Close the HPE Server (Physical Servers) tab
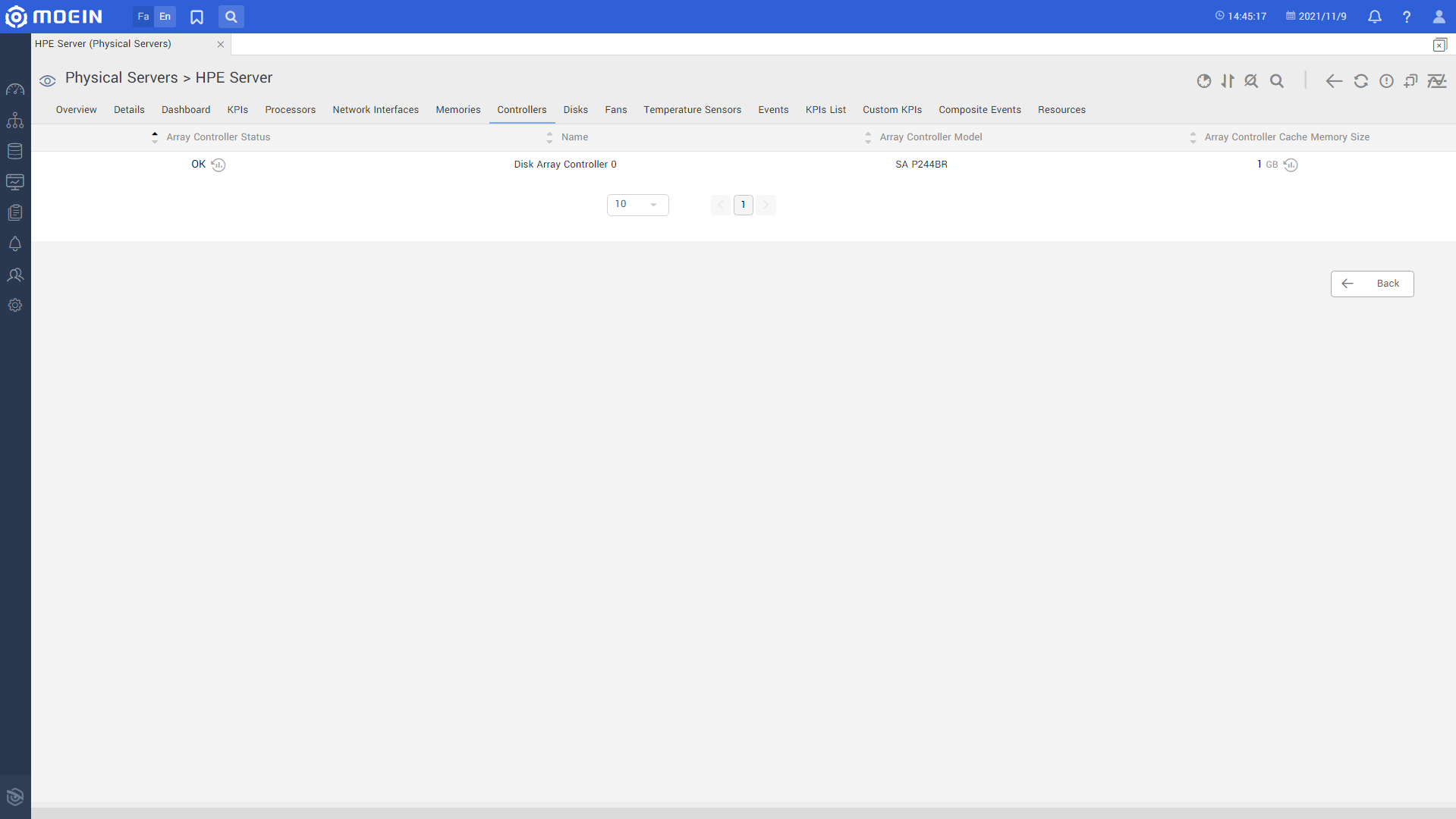Image resolution: width=1456 pixels, height=819 pixels. tap(221, 44)
